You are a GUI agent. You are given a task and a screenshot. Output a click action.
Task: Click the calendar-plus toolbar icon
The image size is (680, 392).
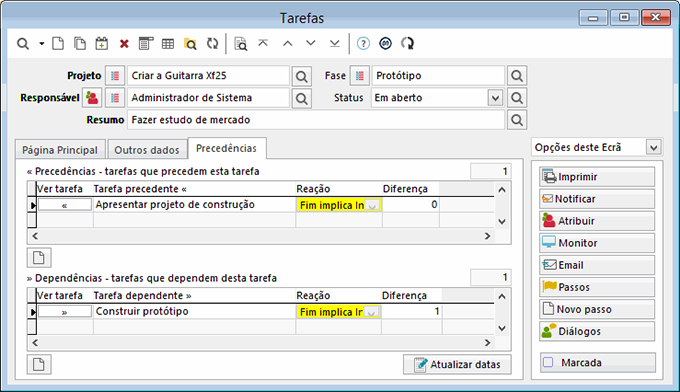point(102,43)
